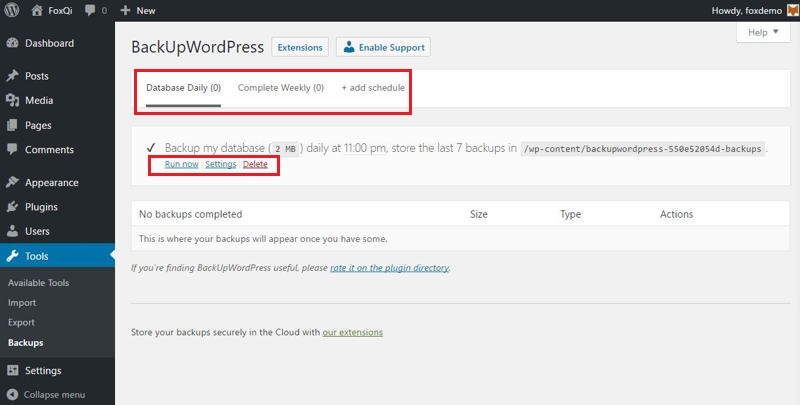Select the Tools menu

57,256
